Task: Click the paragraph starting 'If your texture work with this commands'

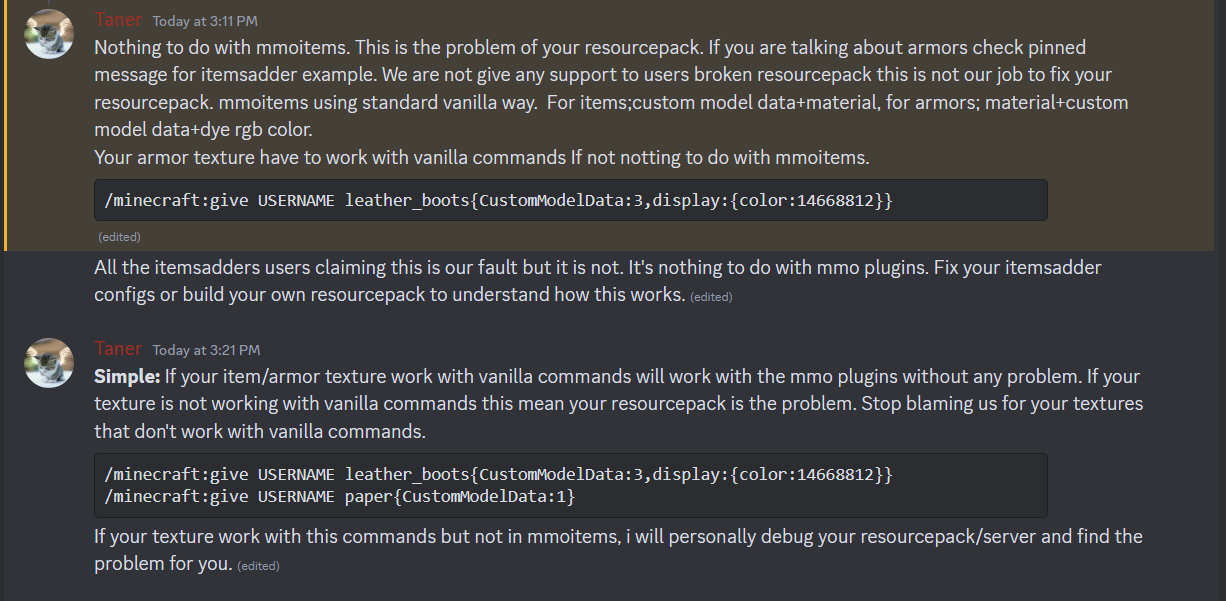Action: (618, 550)
